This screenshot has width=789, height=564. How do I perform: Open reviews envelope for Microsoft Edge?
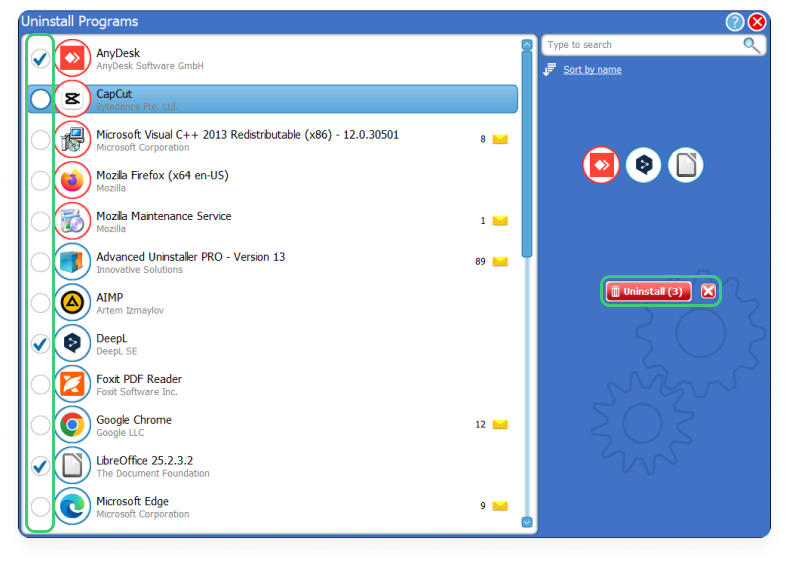point(500,506)
